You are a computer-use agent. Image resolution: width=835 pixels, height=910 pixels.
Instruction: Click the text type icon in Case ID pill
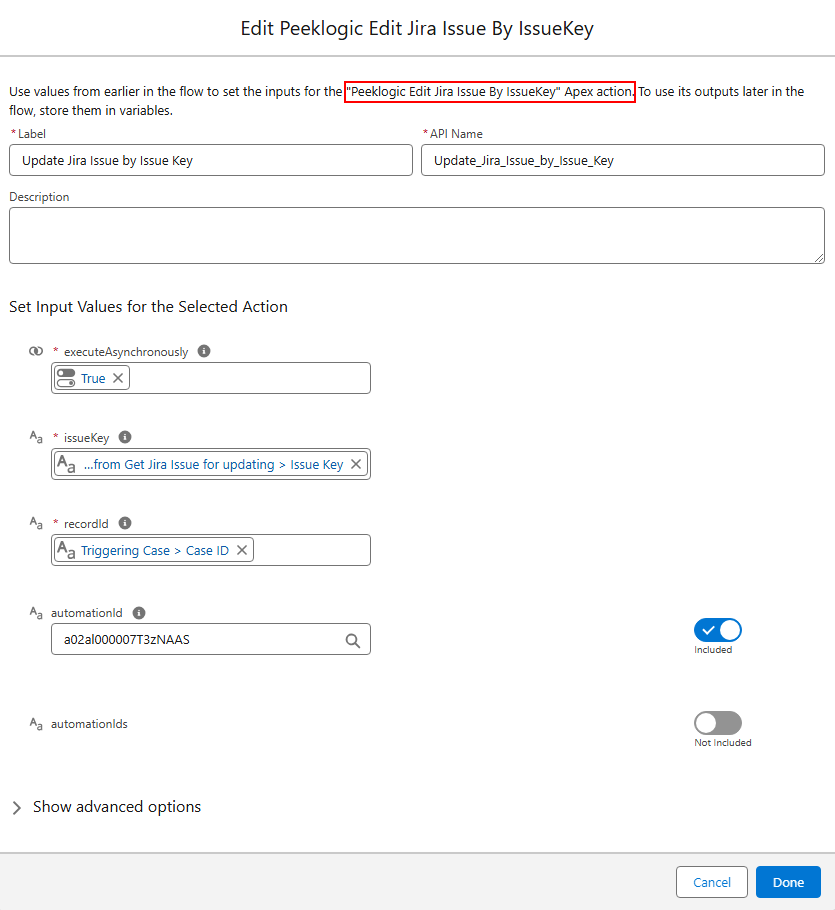(66, 550)
